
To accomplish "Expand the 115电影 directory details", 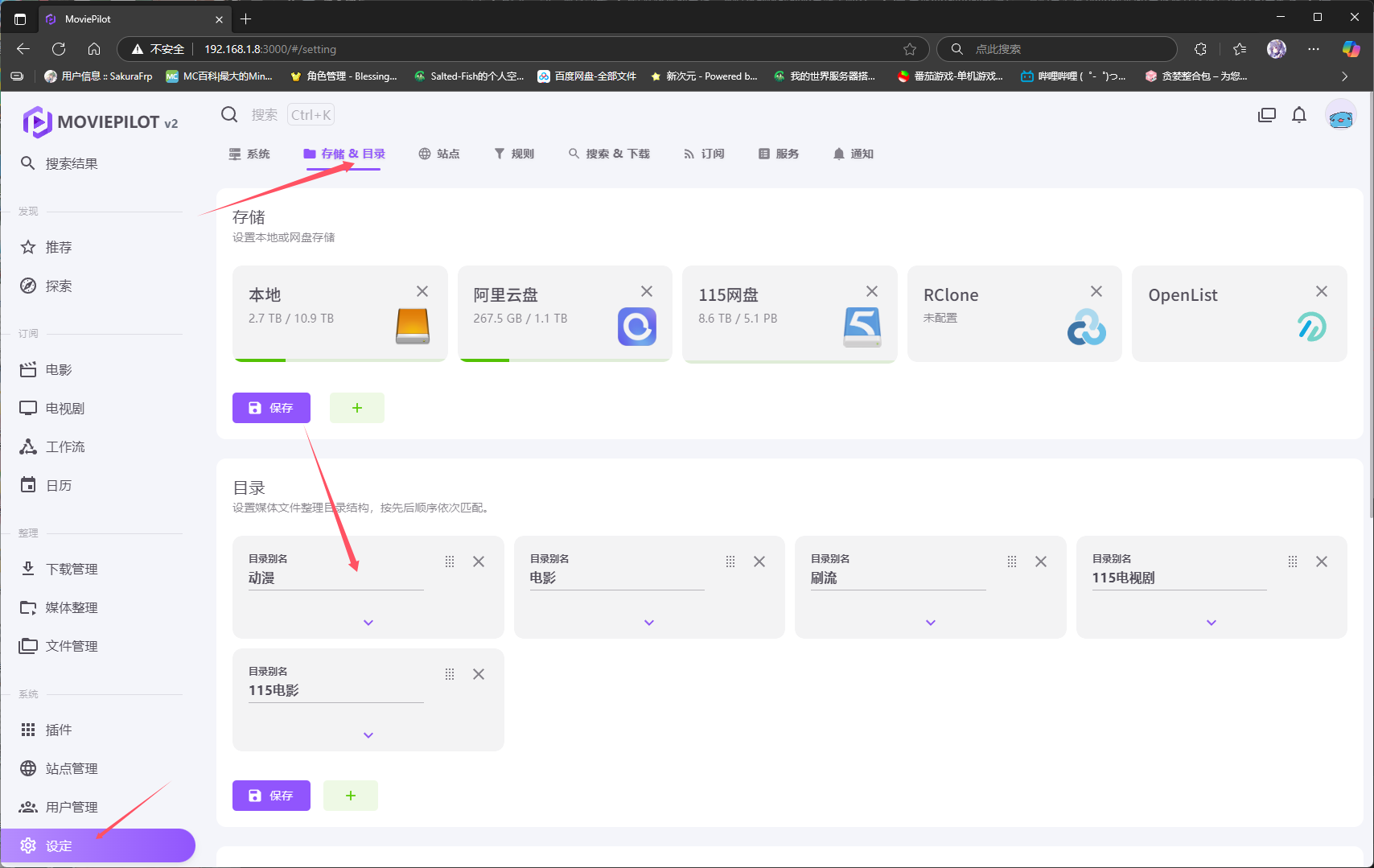I will [x=368, y=735].
